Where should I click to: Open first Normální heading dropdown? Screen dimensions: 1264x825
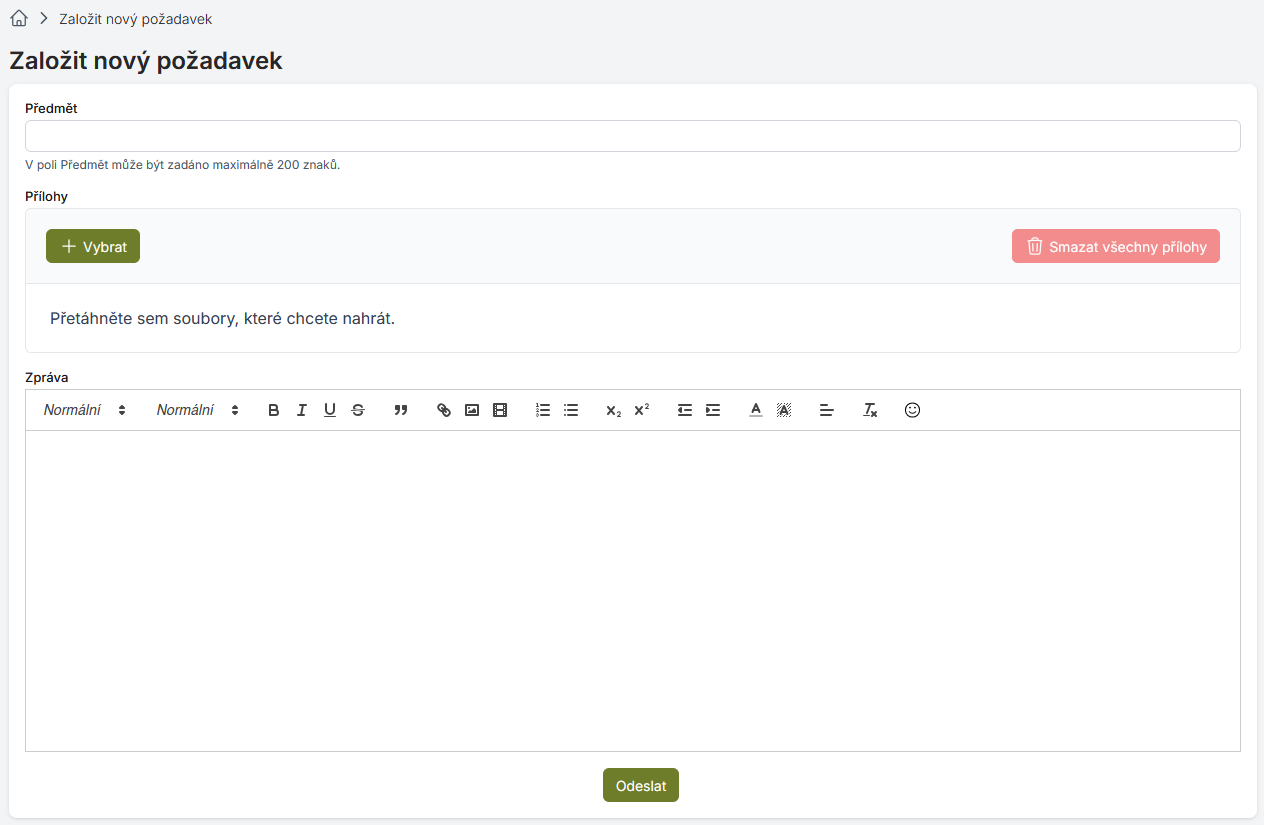point(85,410)
